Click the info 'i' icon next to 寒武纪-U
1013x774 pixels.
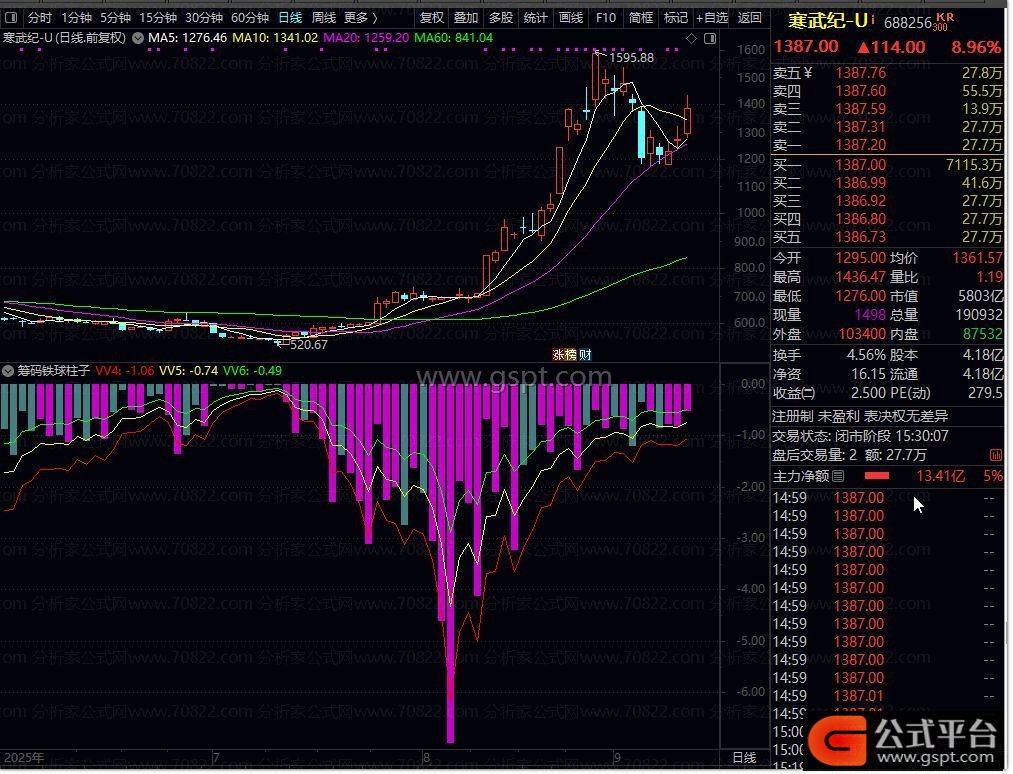[872, 20]
